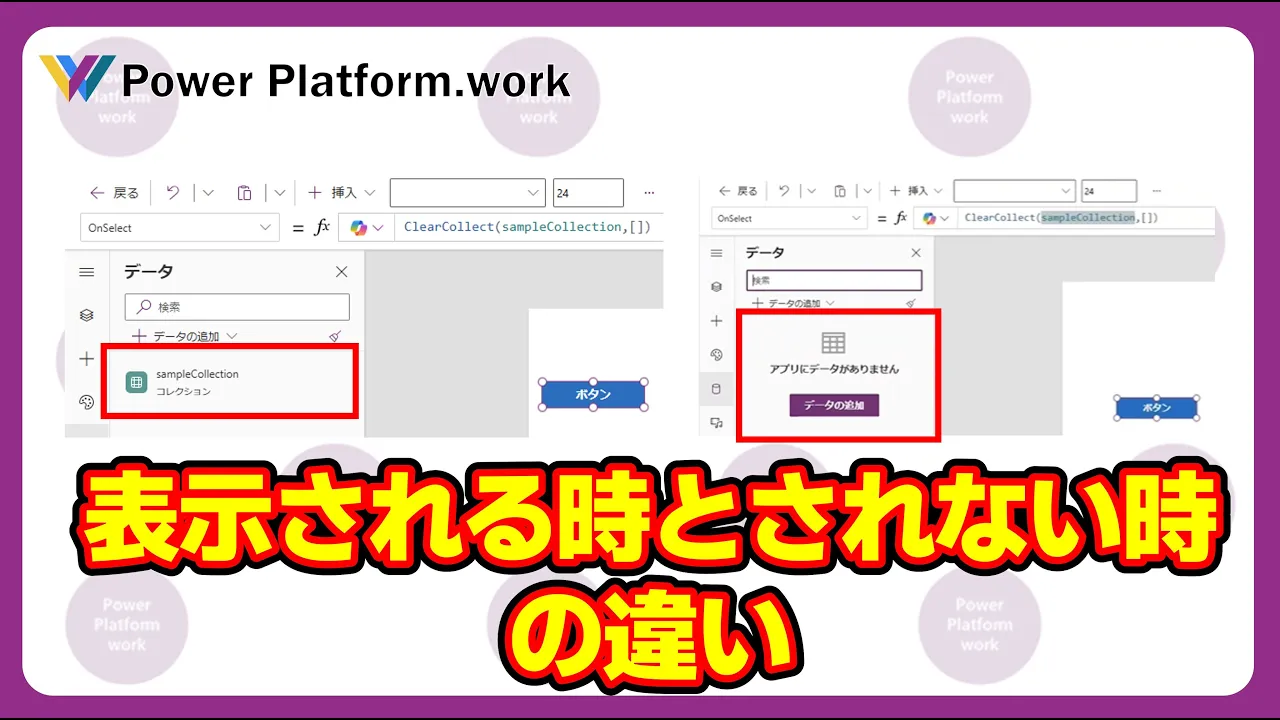Click the green sampleCollection table icon
This screenshot has height=720, width=1280.
[x=136, y=382]
